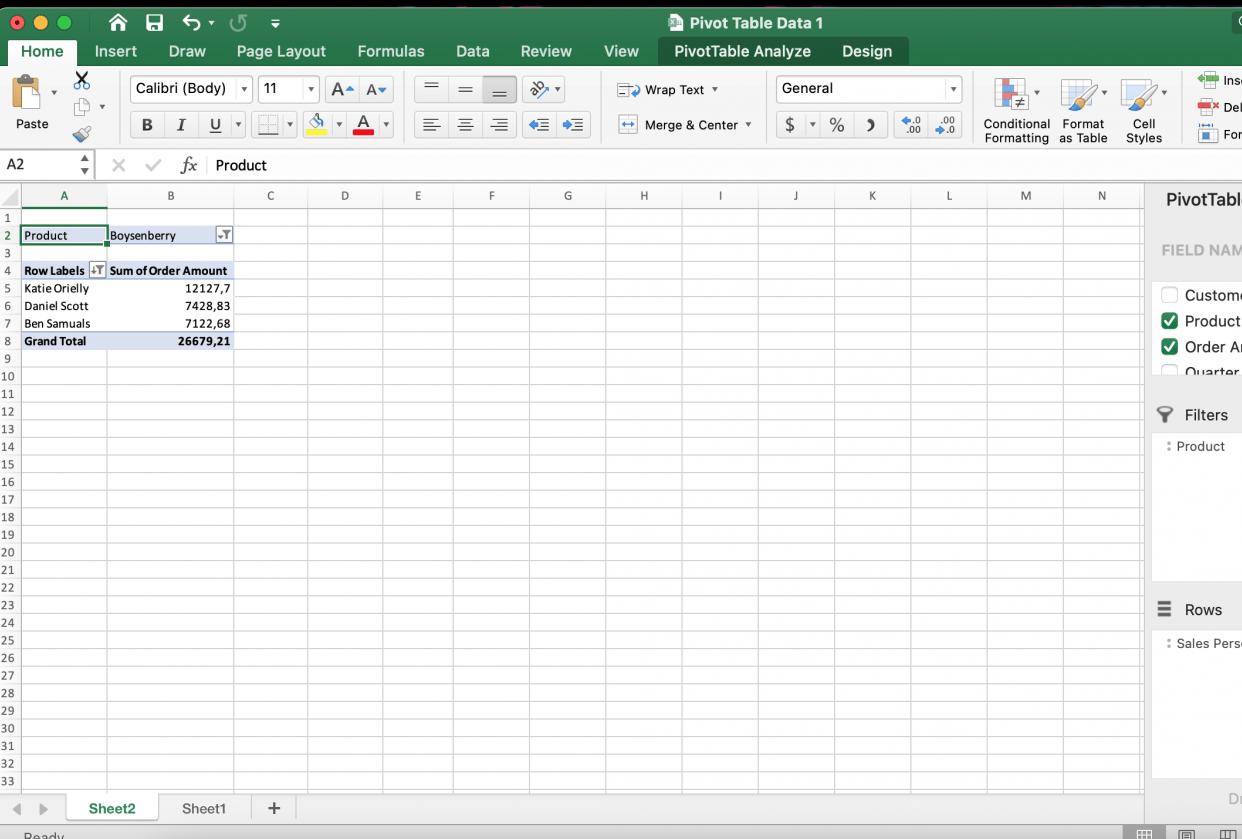Select the Center align icon

point(465,124)
